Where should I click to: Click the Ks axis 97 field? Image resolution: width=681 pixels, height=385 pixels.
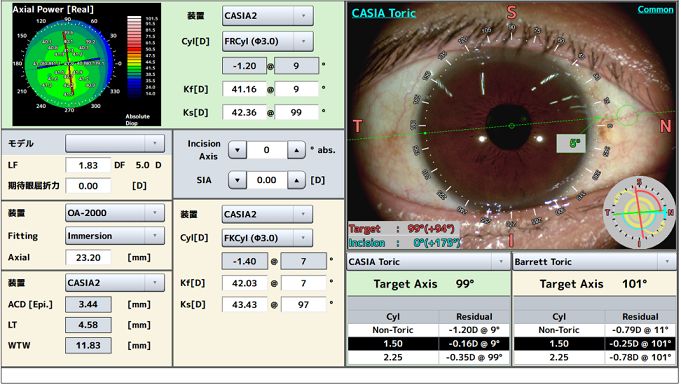click(303, 305)
